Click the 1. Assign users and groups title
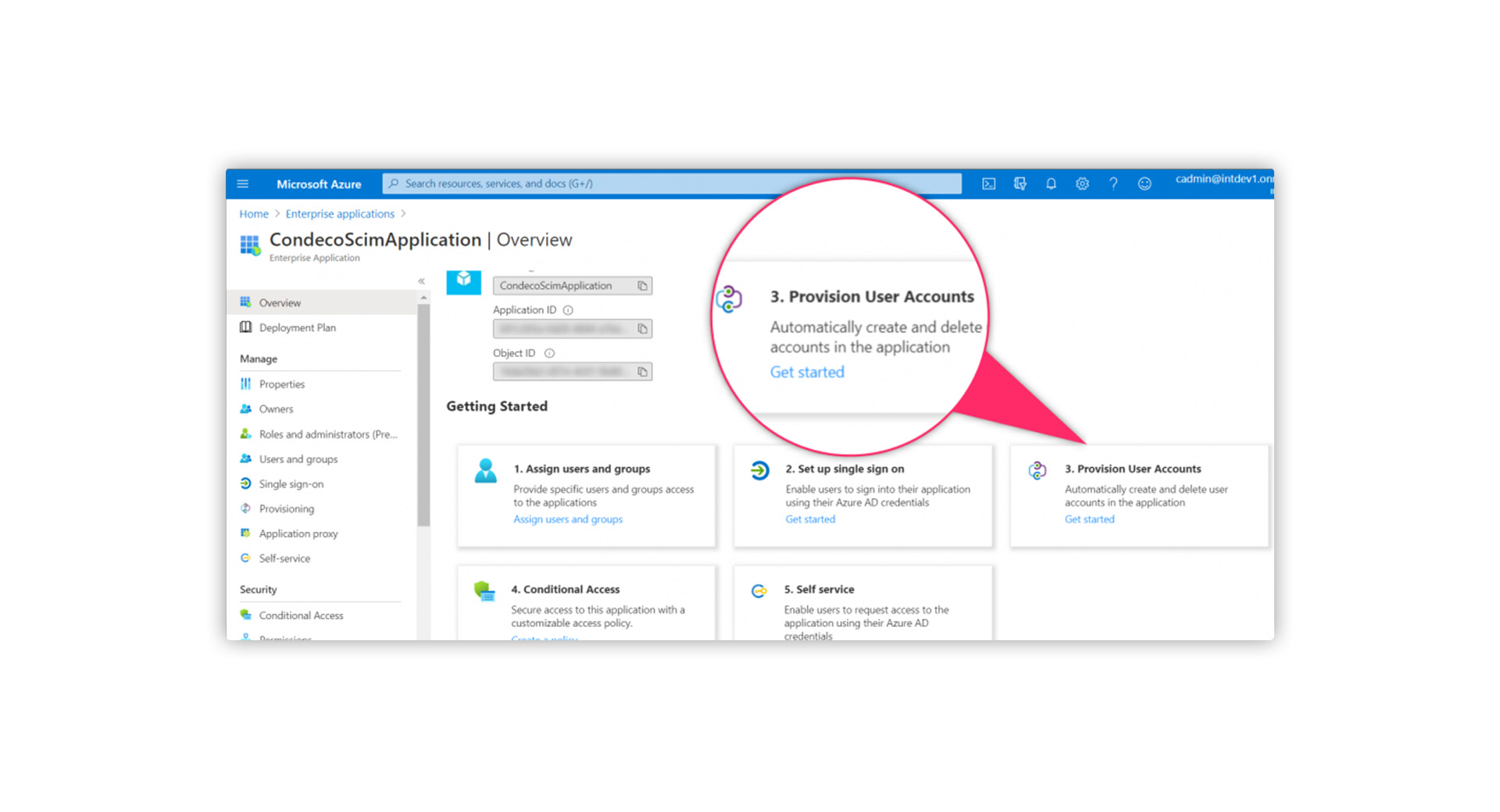 pos(582,469)
